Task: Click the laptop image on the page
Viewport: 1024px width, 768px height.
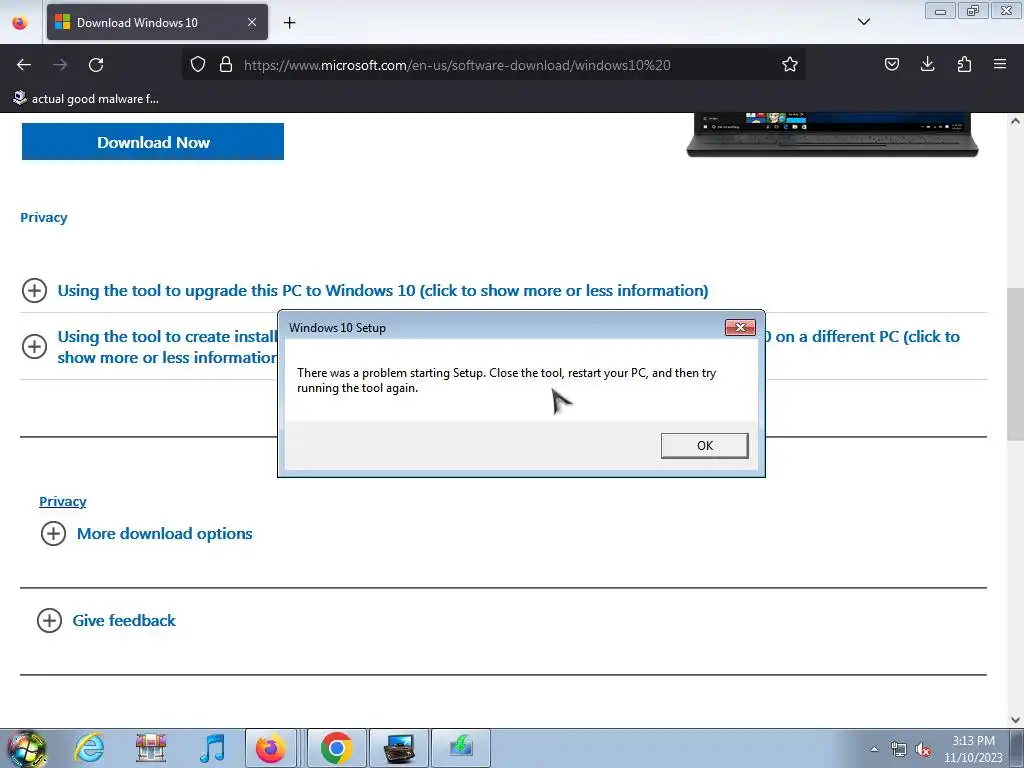Action: tap(832, 135)
